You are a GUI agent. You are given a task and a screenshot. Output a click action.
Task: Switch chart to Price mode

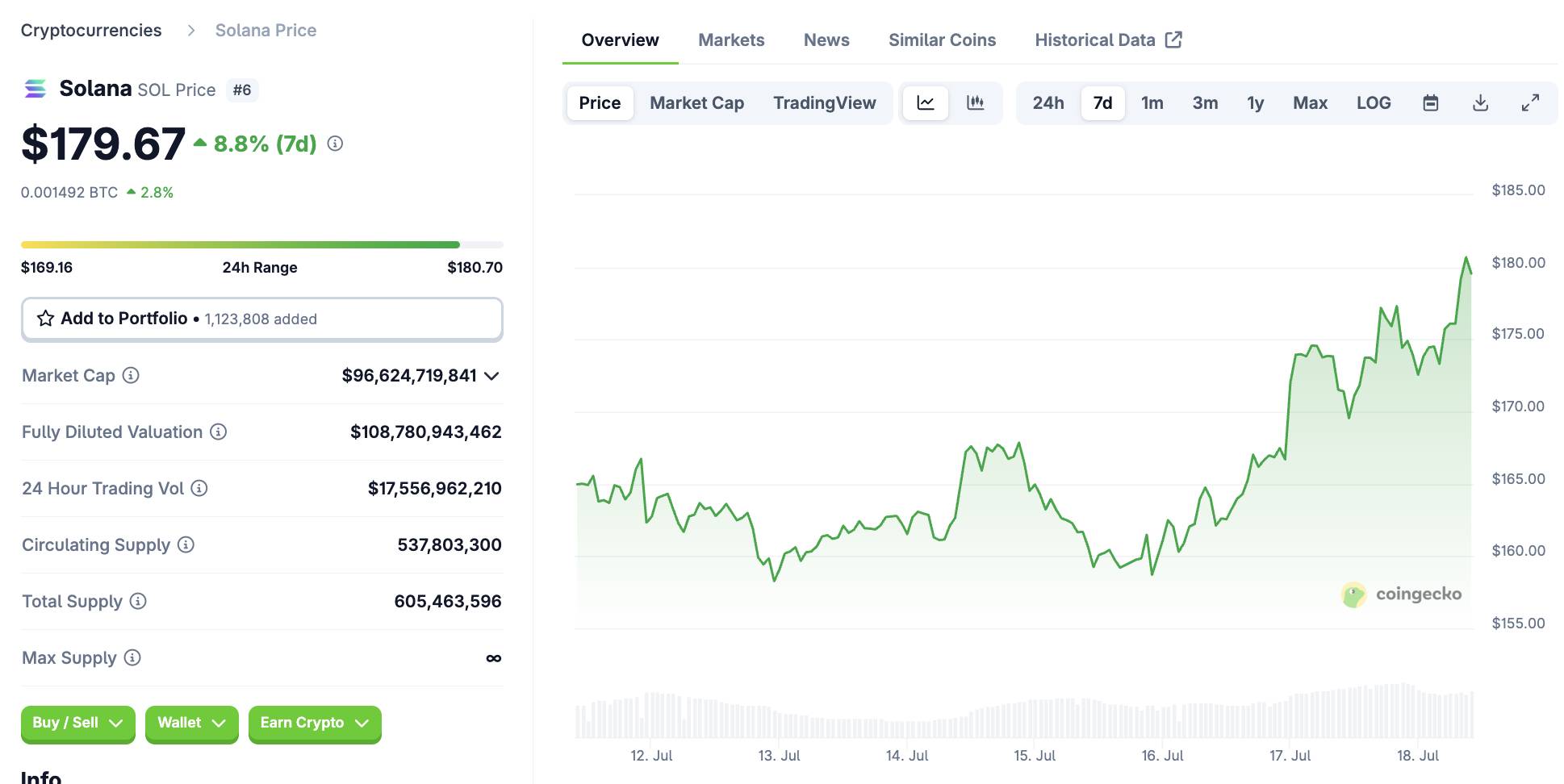pyautogui.click(x=600, y=102)
